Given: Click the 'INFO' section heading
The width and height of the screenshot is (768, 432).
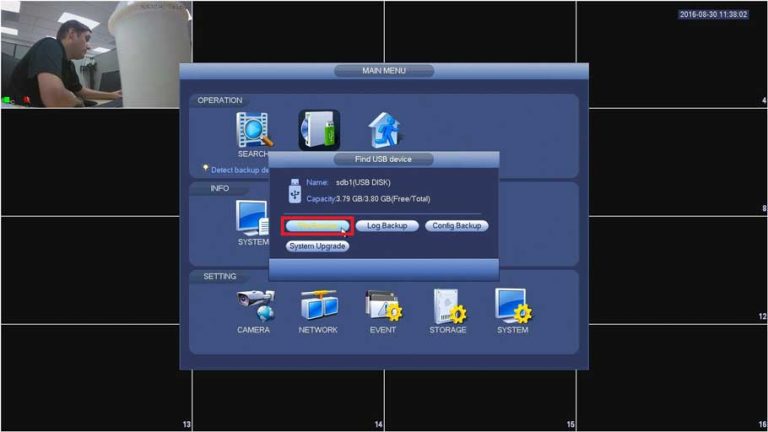Looking at the screenshot, I should [220, 188].
